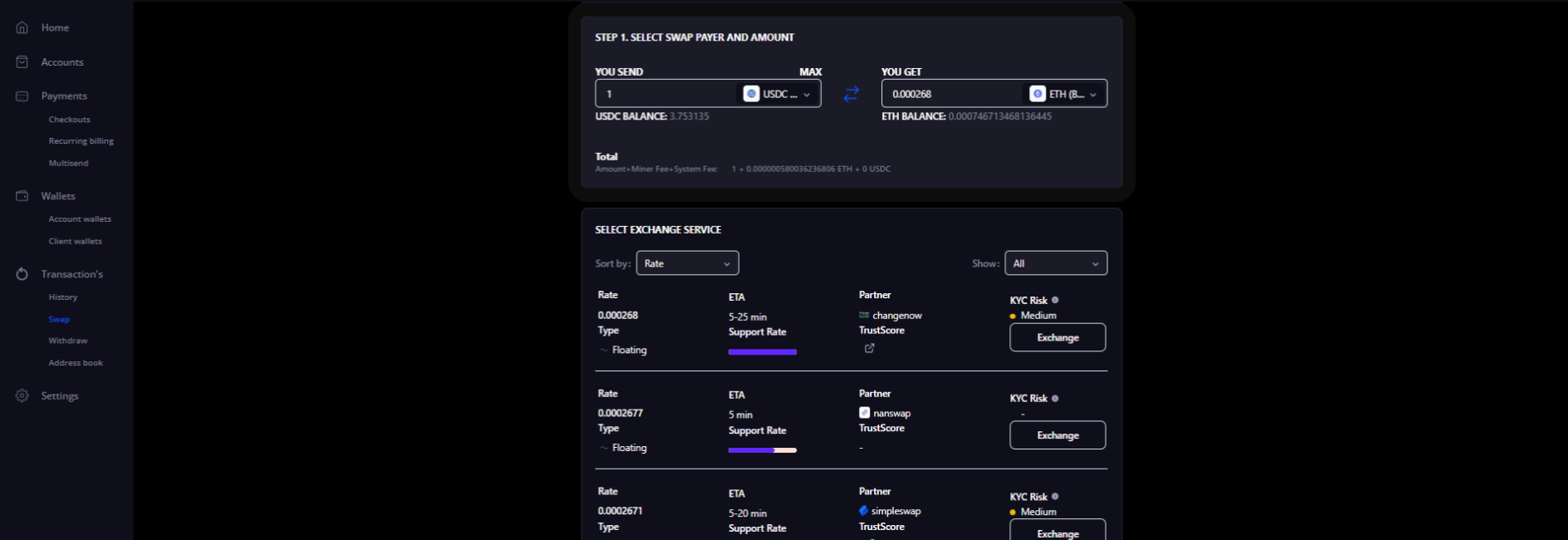Click Exchange button for nanswap
Screen dimensions: 1568x540
[1058, 435]
